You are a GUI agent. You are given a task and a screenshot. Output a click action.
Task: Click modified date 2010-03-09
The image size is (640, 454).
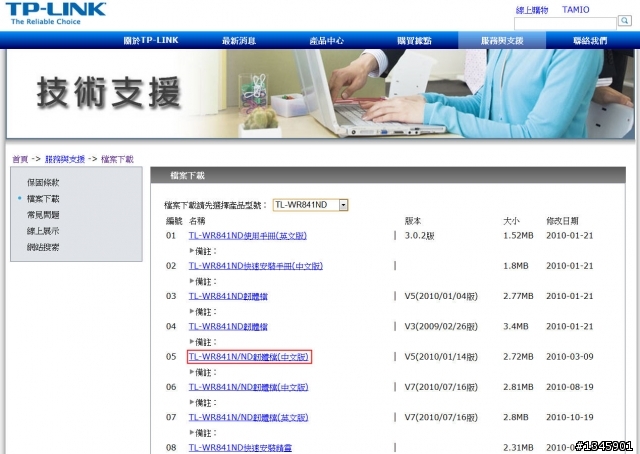coord(569,356)
